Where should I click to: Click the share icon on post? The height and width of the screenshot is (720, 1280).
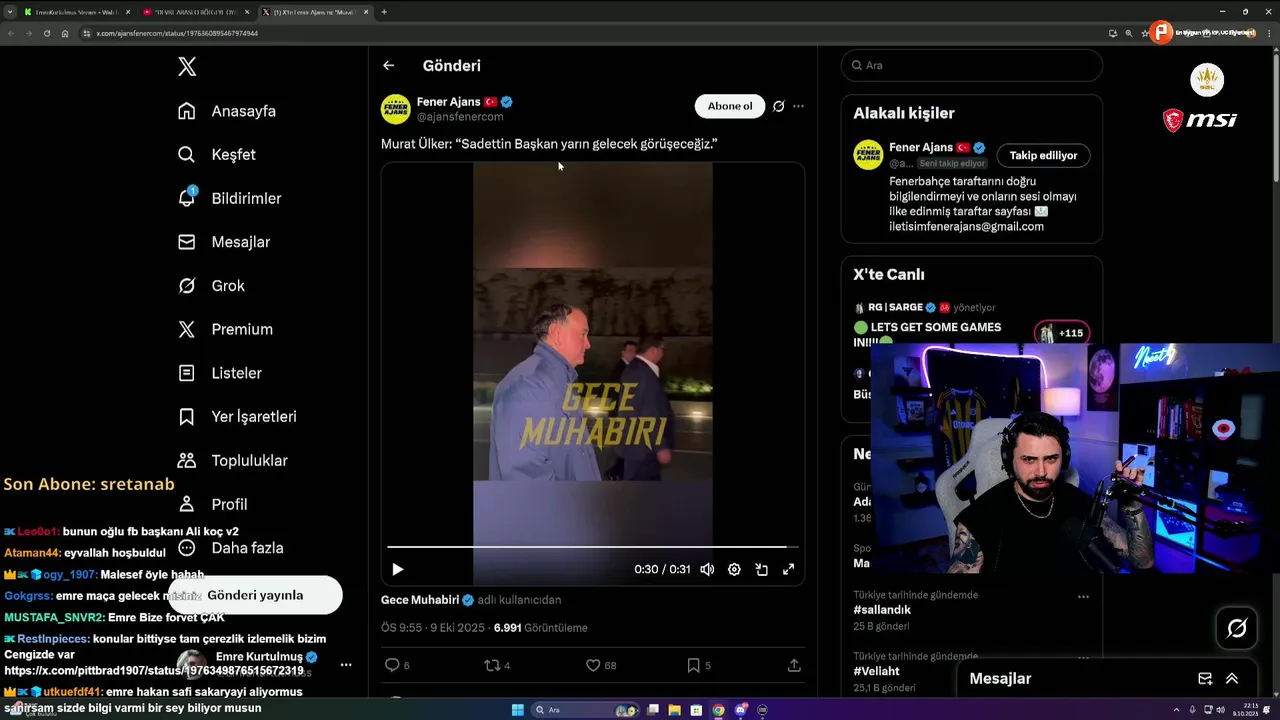[794, 665]
